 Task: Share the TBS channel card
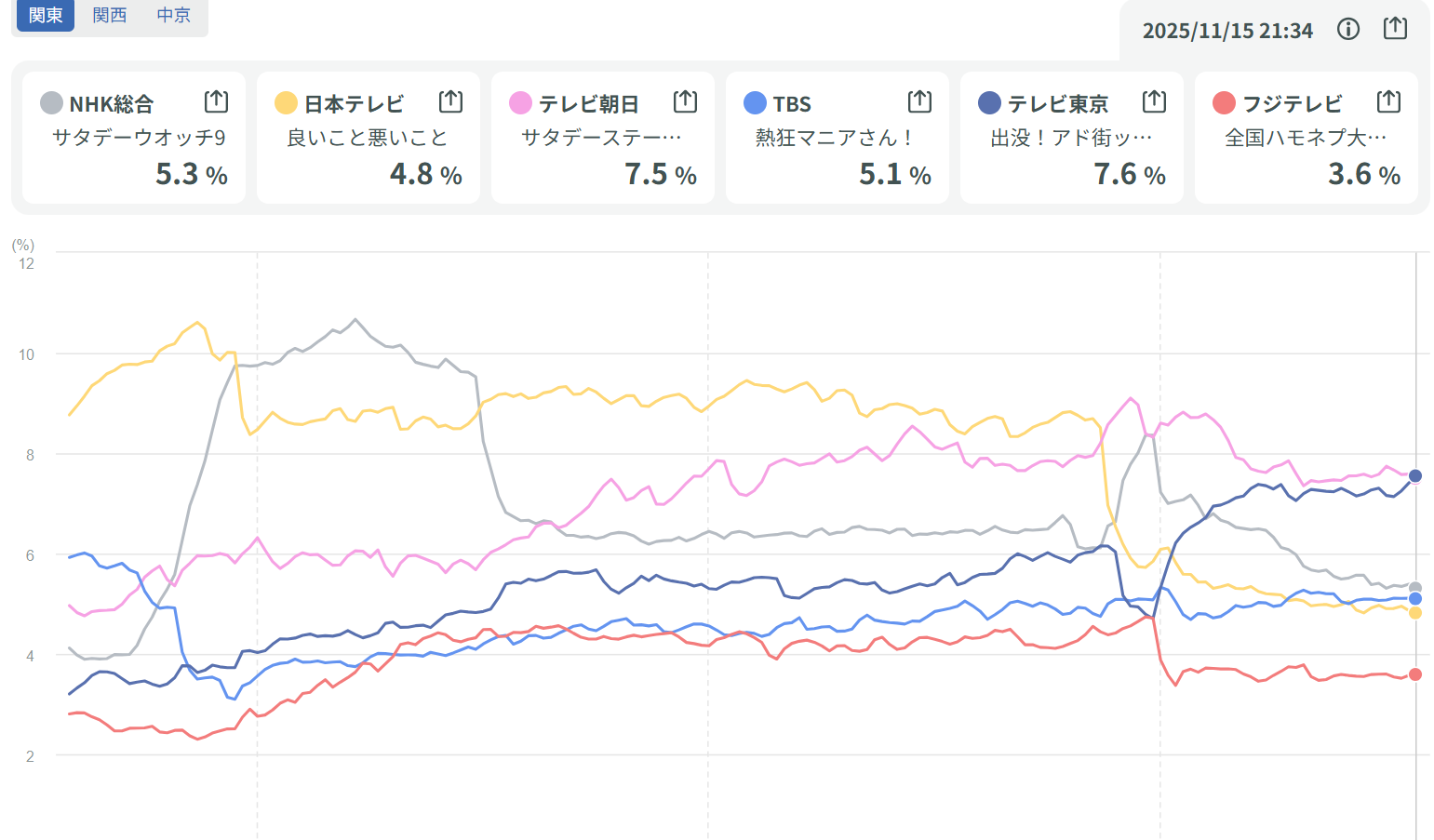[919, 101]
